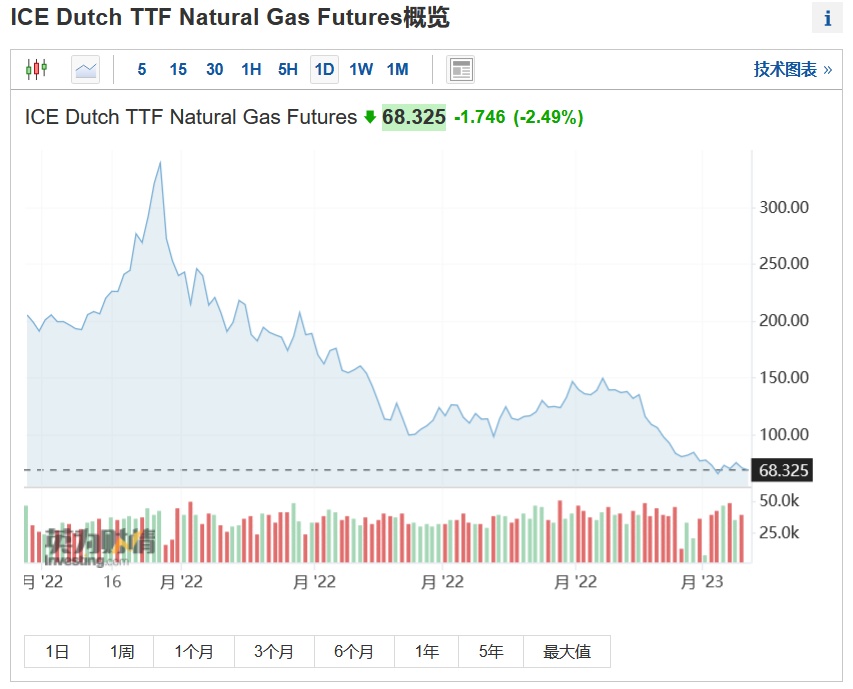
Task: Switch to area chart type
Action: coord(86,69)
